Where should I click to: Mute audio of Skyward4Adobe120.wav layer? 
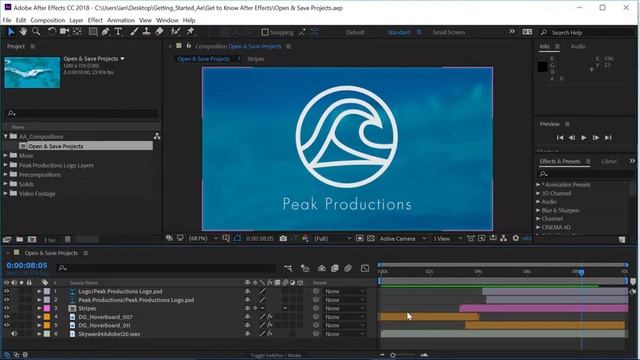pos(14,334)
